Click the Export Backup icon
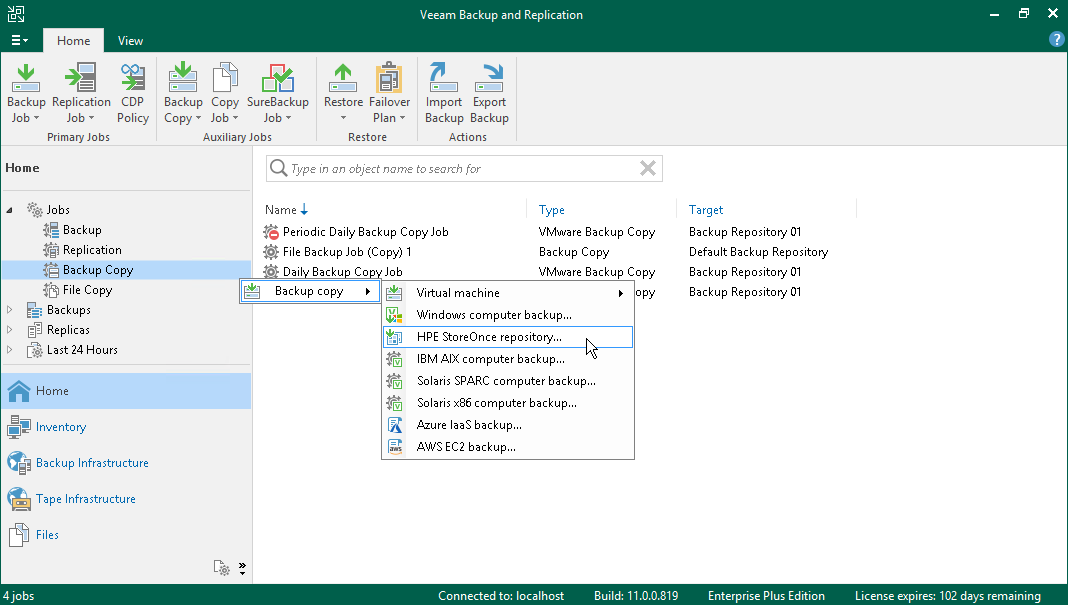 [489, 78]
